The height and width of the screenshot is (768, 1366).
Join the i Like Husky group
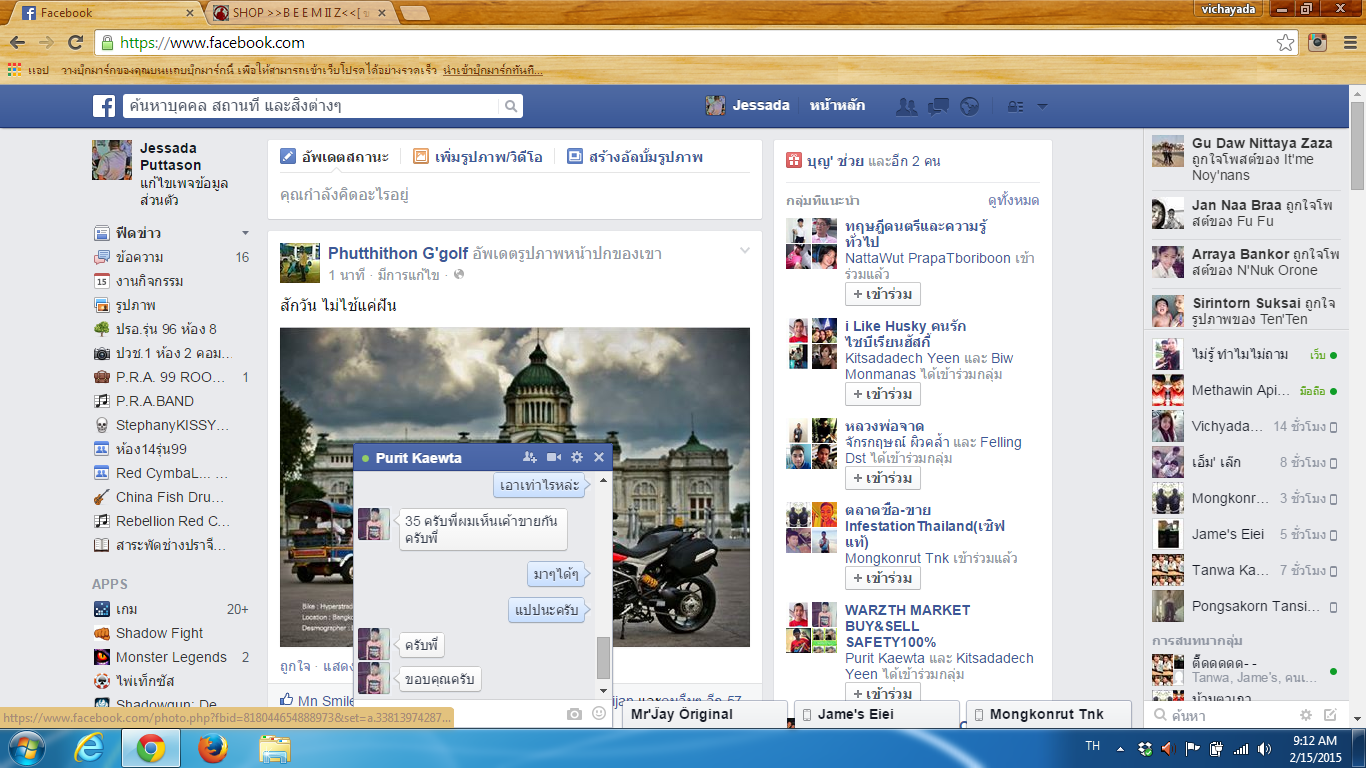pos(883,394)
